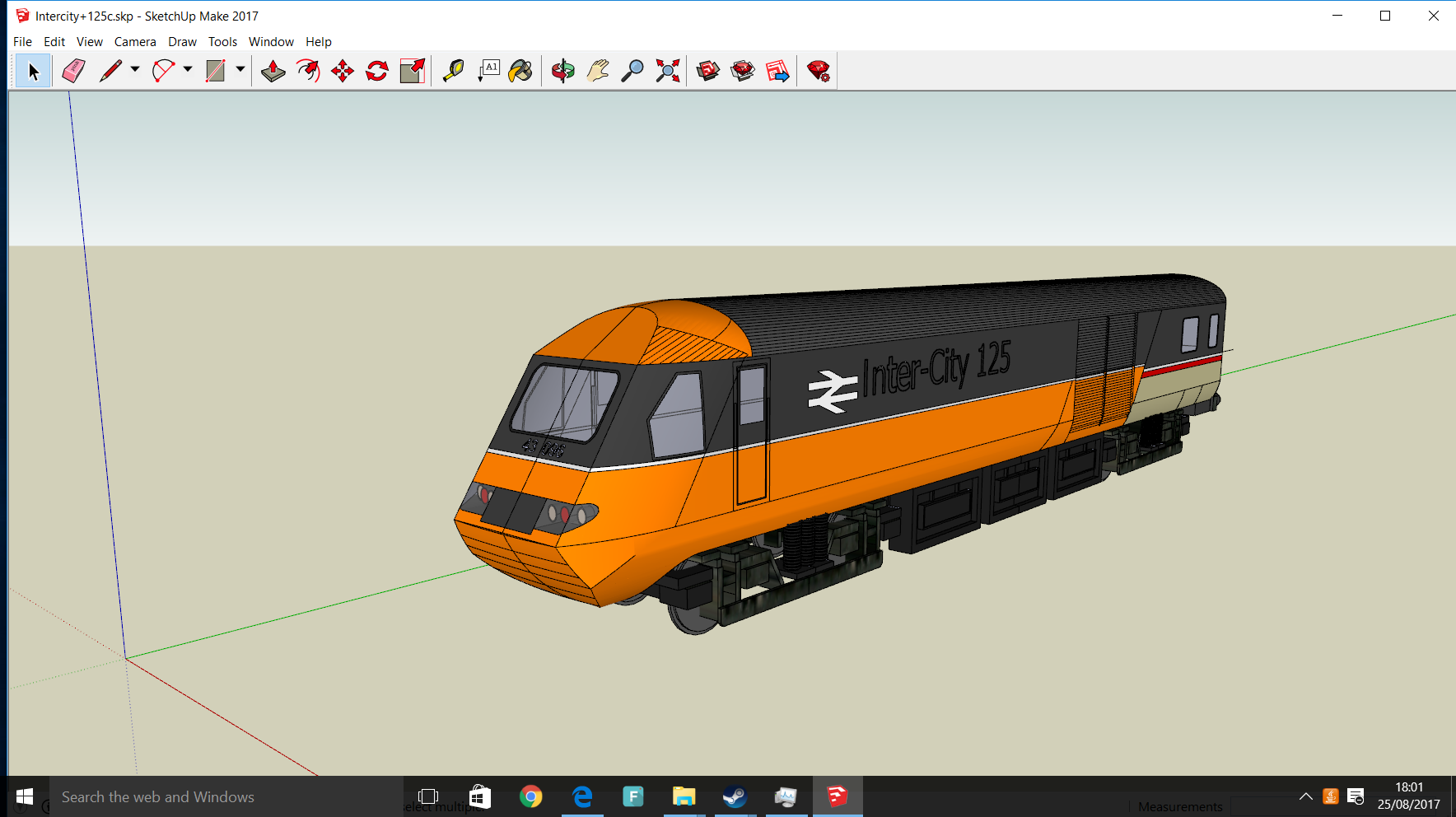Open the Line tool dropdown arrow
Image resolution: width=1456 pixels, height=817 pixels.
click(135, 70)
